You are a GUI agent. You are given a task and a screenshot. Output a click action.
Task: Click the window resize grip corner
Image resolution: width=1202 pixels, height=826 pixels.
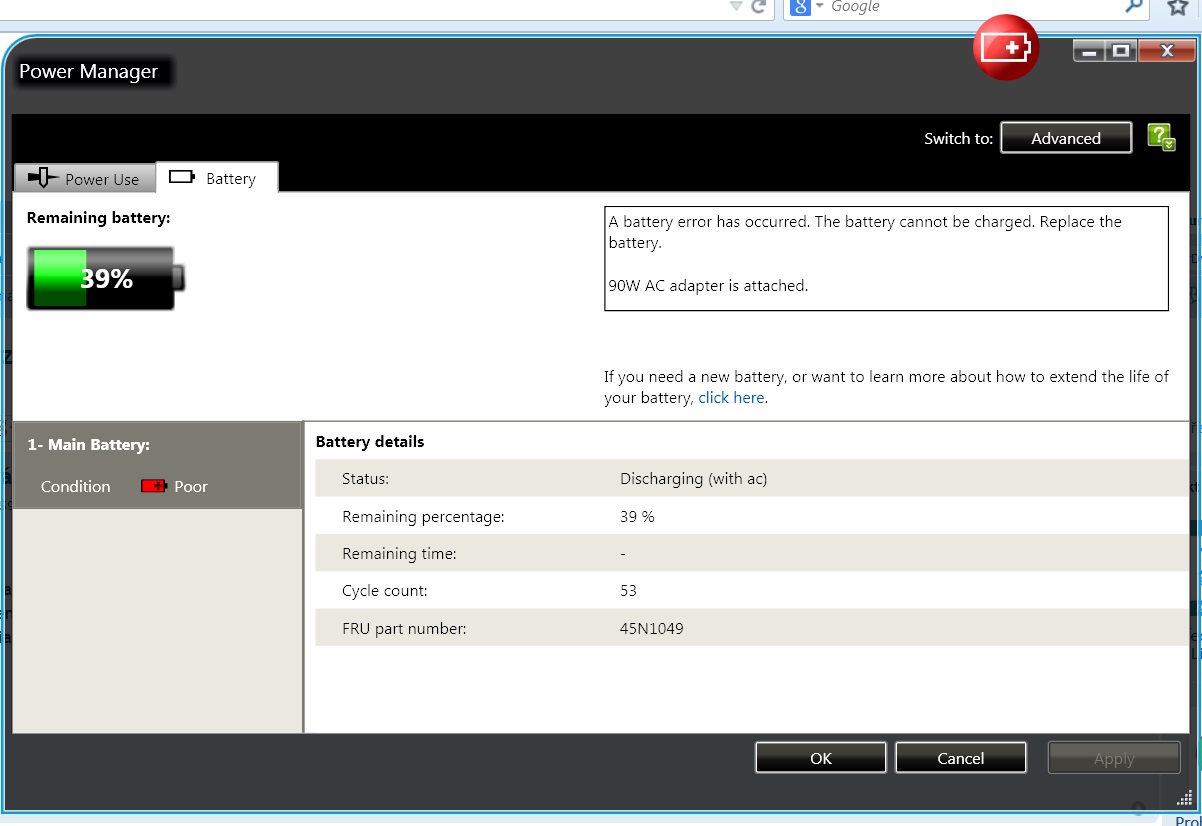tap(1185, 797)
